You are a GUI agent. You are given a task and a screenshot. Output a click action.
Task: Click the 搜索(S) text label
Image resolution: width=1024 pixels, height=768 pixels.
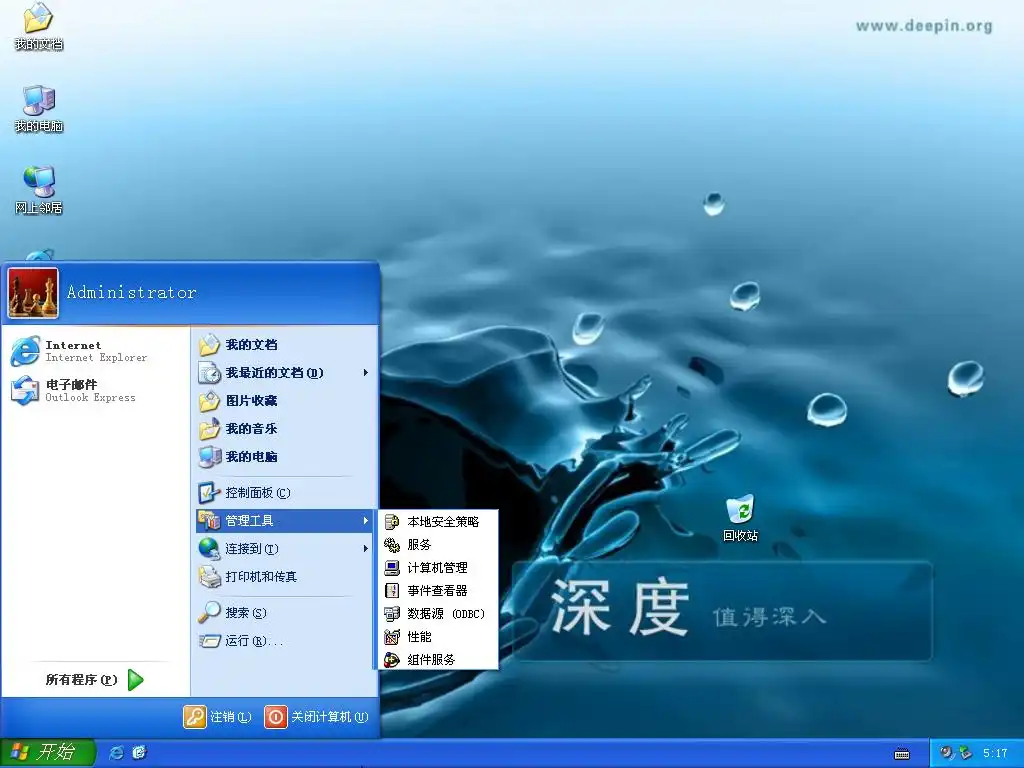246,613
